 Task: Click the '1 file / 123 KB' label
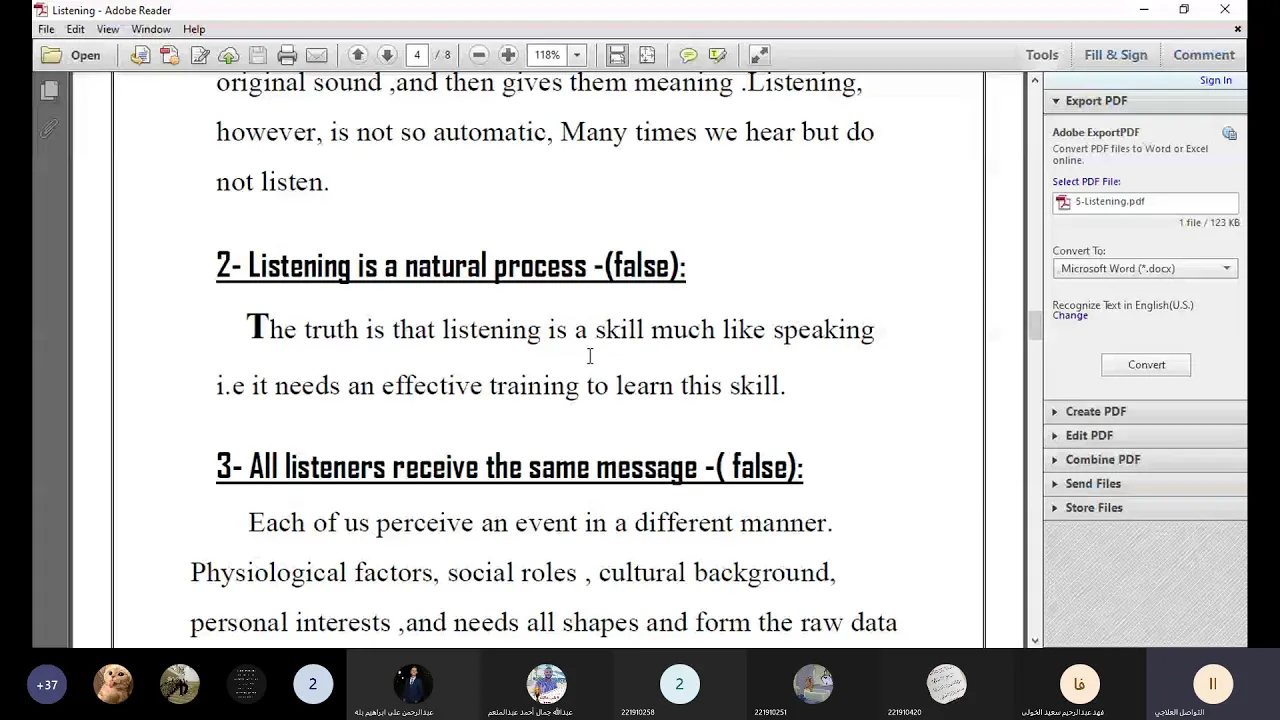tap(1208, 223)
